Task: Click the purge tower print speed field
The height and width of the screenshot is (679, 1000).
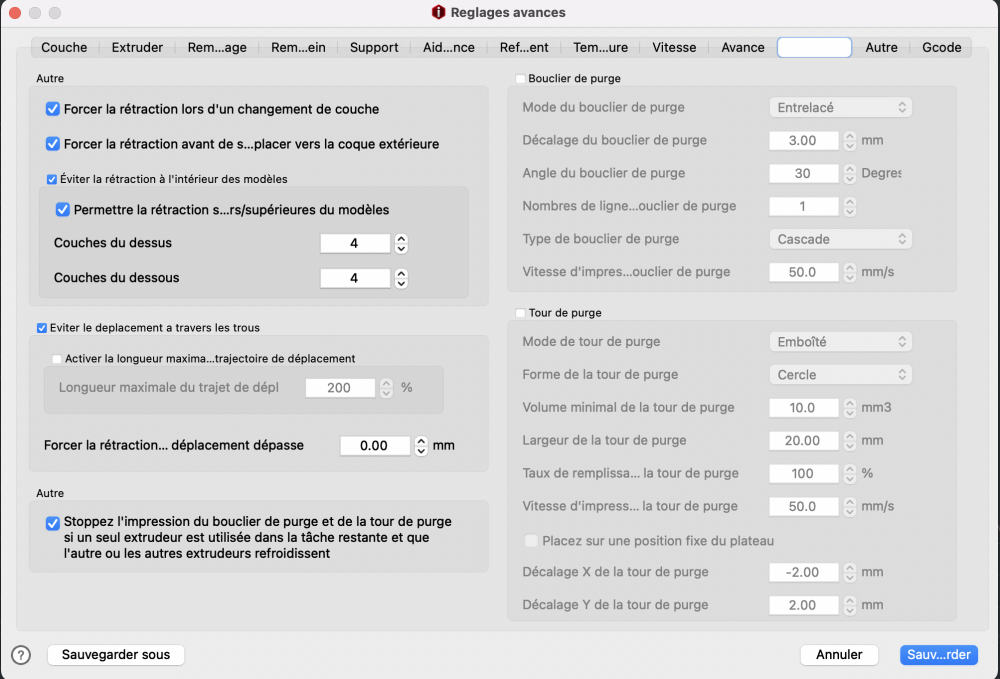Action: coord(804,506)
